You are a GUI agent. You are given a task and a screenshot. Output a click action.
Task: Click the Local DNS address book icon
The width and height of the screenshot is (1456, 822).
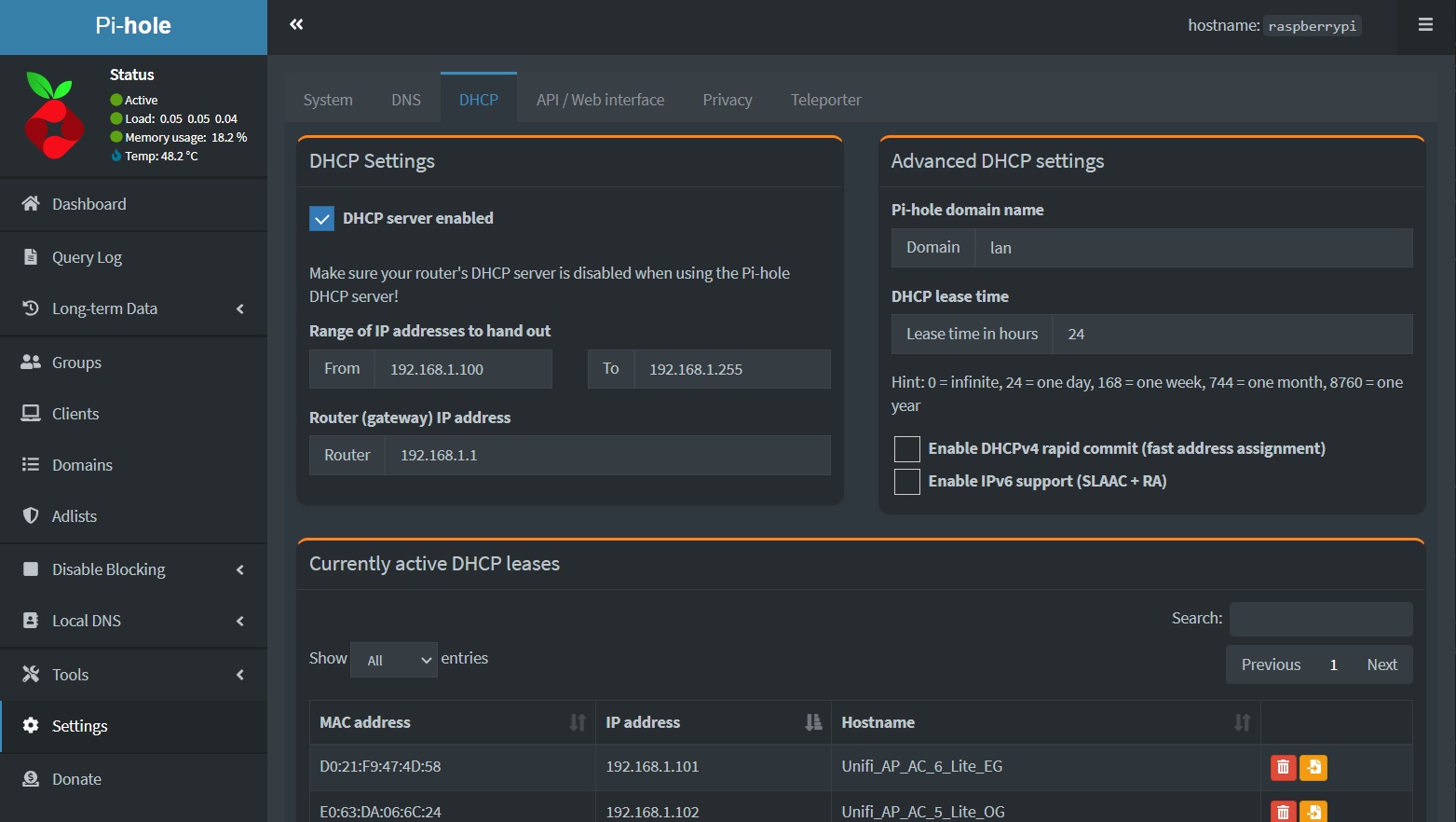point(31,620)
